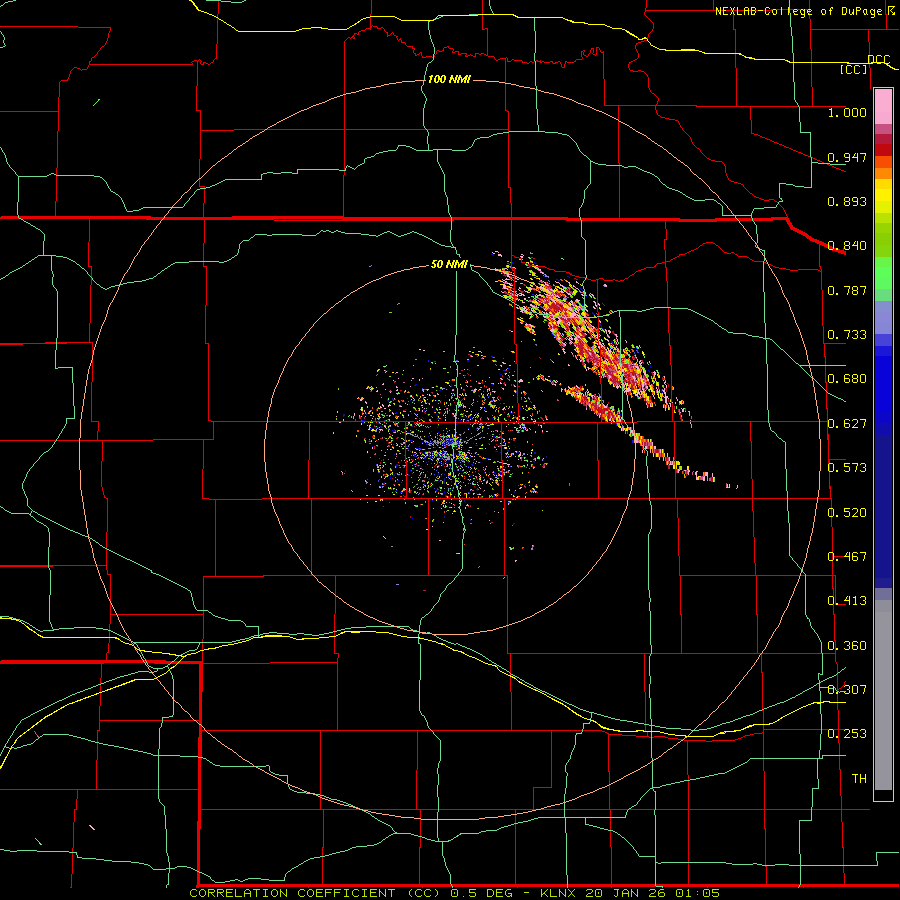Select the 0.253 legend value
900x900 pixels.
pyautogui.click(x=847, y=734)
